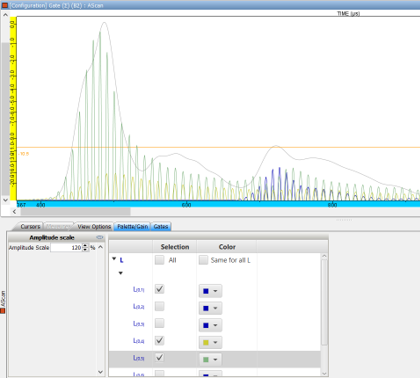Collapse the Amplitude scale section chevron

[100, 247]
